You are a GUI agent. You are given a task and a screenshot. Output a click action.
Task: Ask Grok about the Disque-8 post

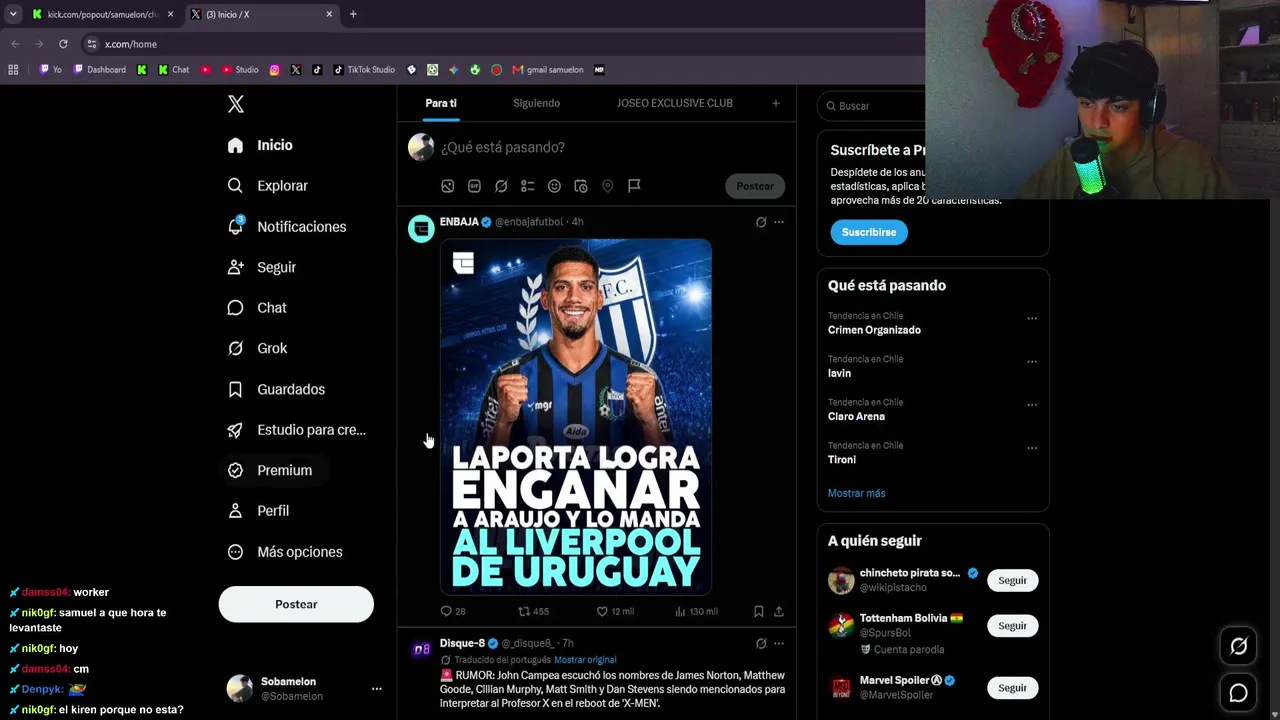(x=761, y=643)
